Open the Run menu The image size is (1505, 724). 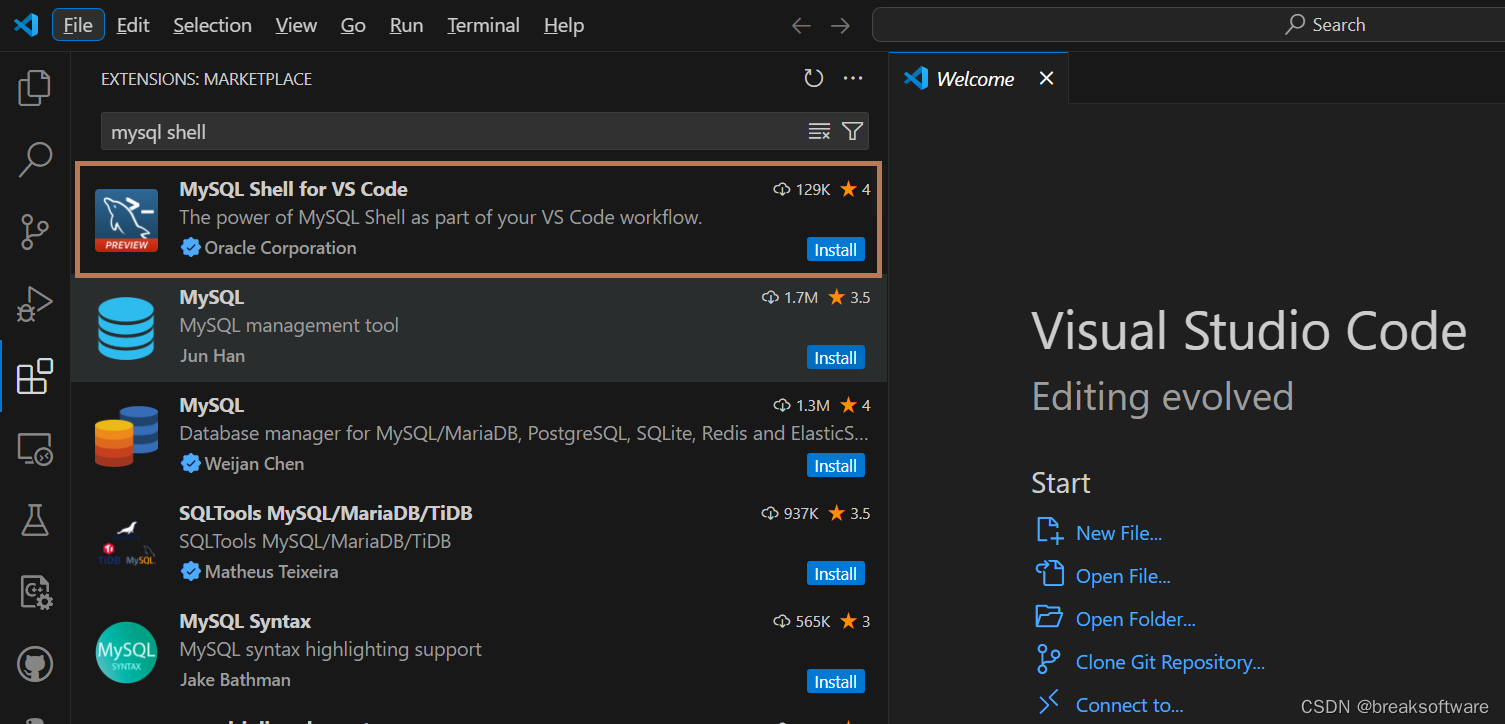[x=406, y=25]
